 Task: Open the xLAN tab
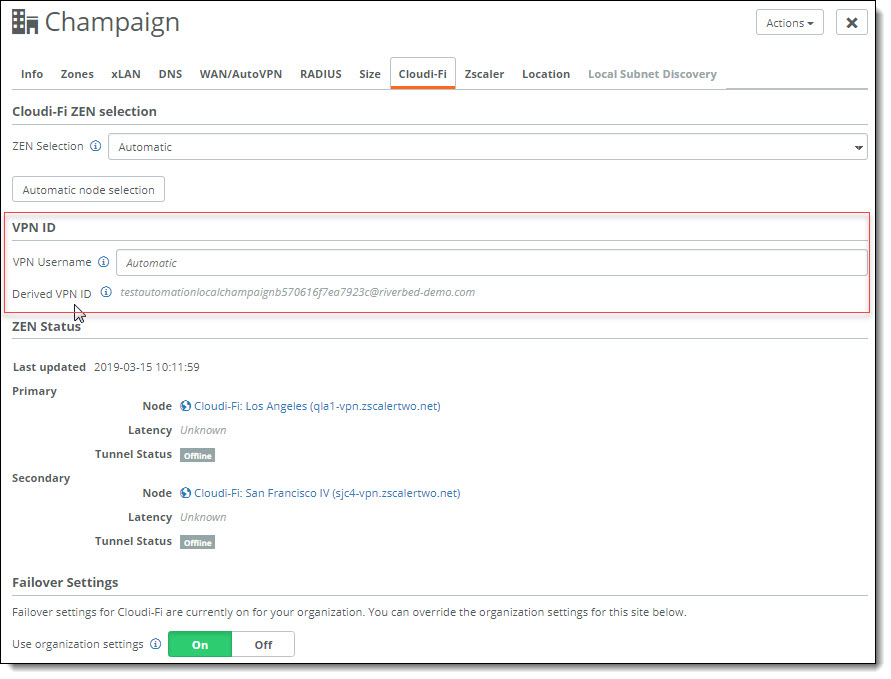(126, 74)
